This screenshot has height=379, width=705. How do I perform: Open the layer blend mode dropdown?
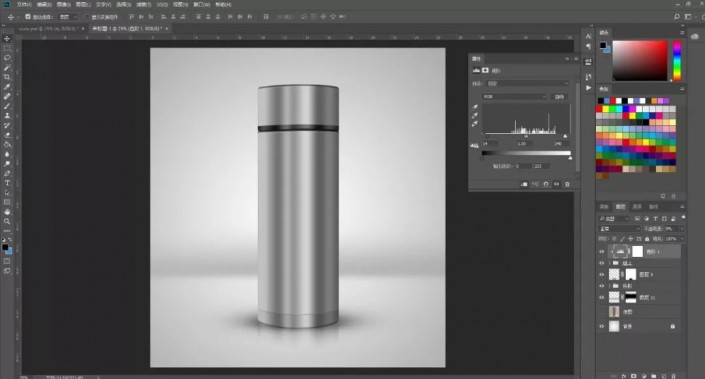pos(619,229)
